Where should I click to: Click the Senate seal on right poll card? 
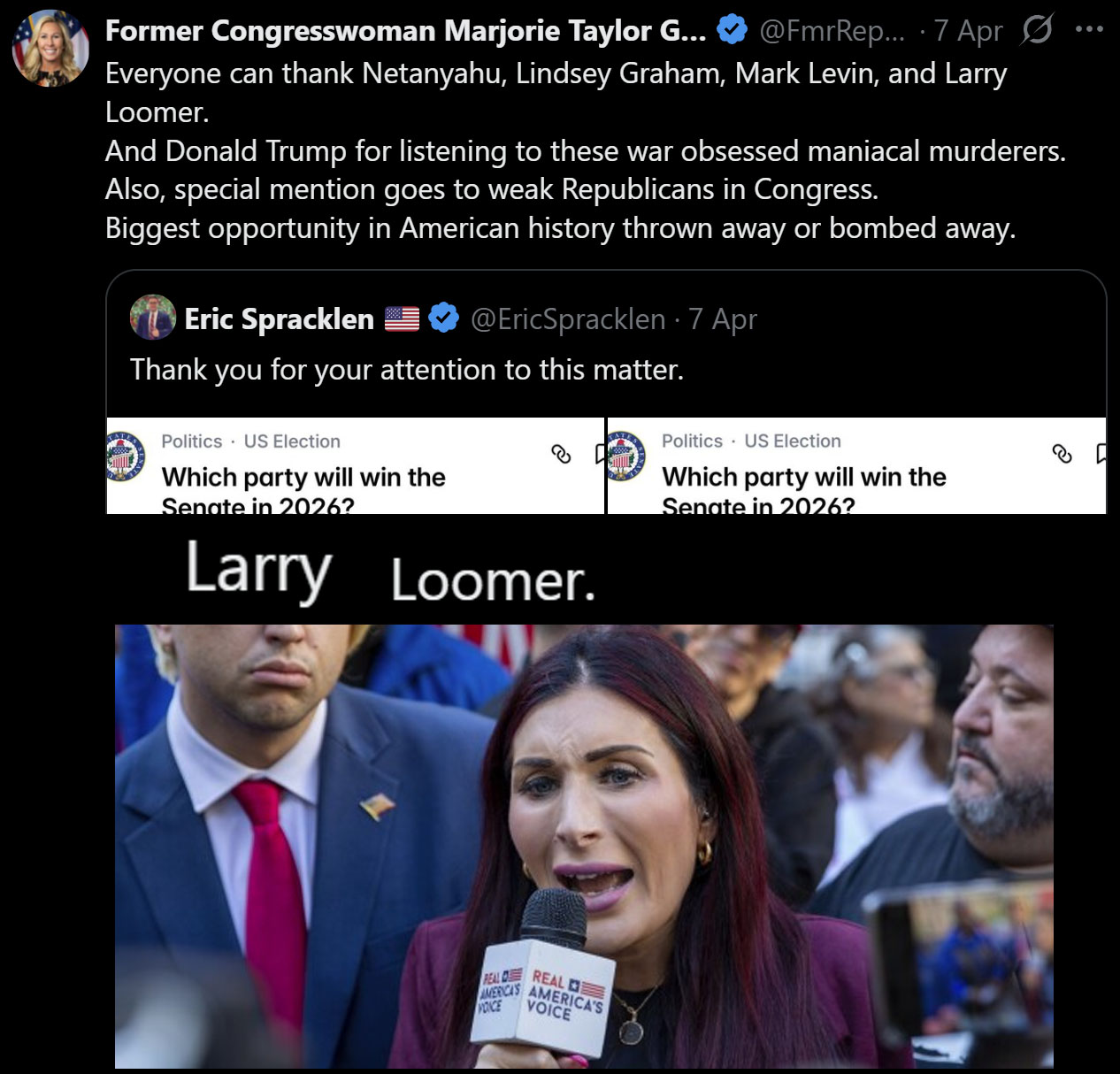click(626, 456)
